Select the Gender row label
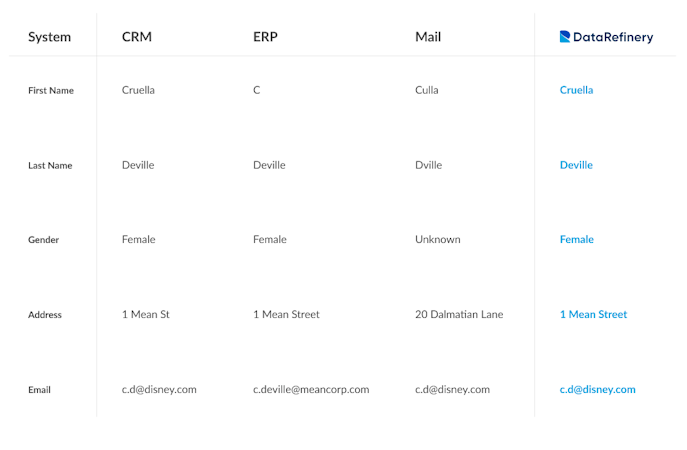 pyautogui.click(x=44, y=240)
